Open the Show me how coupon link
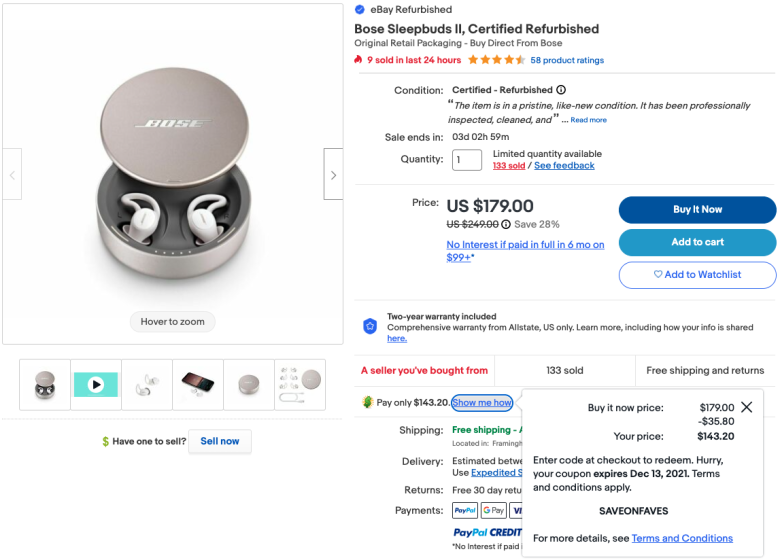Viewport: 780px width, 560px height. [482, 402]
